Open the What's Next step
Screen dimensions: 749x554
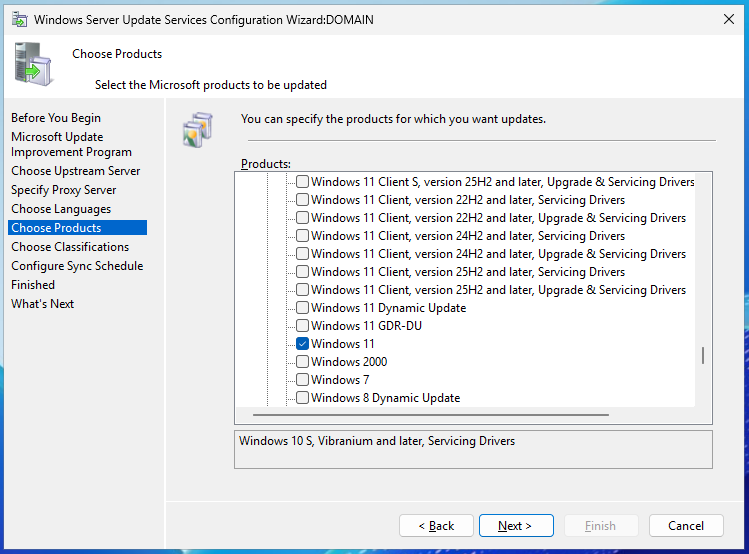click(43, 304)
